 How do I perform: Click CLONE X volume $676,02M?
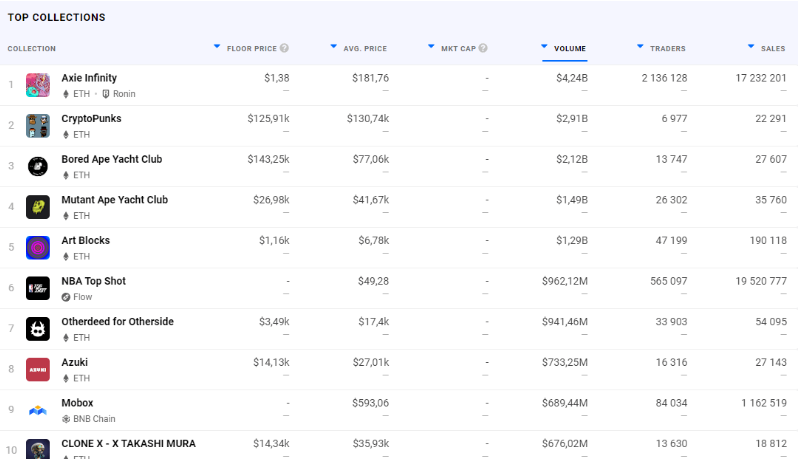pyautogui.click(x=565, y=444)
